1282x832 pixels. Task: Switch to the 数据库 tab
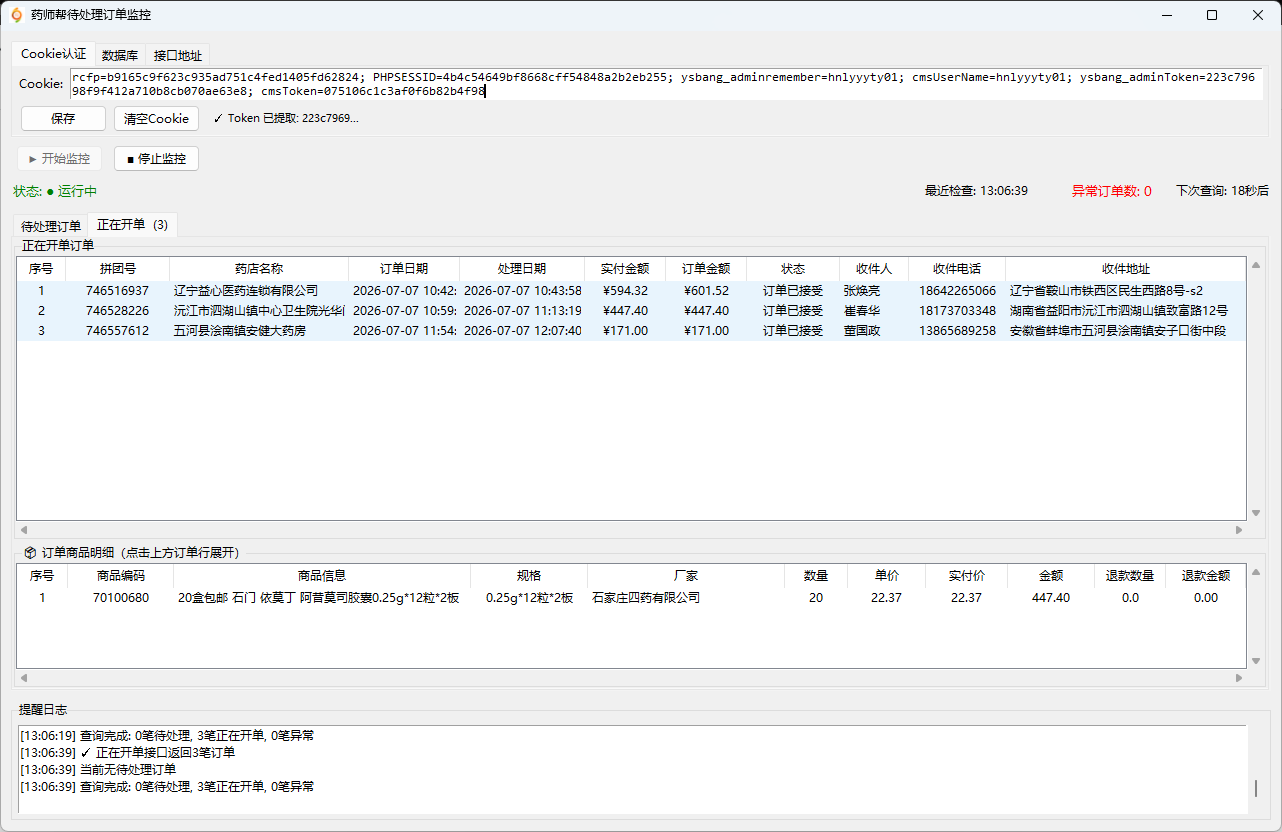click(x=120, y=55)
